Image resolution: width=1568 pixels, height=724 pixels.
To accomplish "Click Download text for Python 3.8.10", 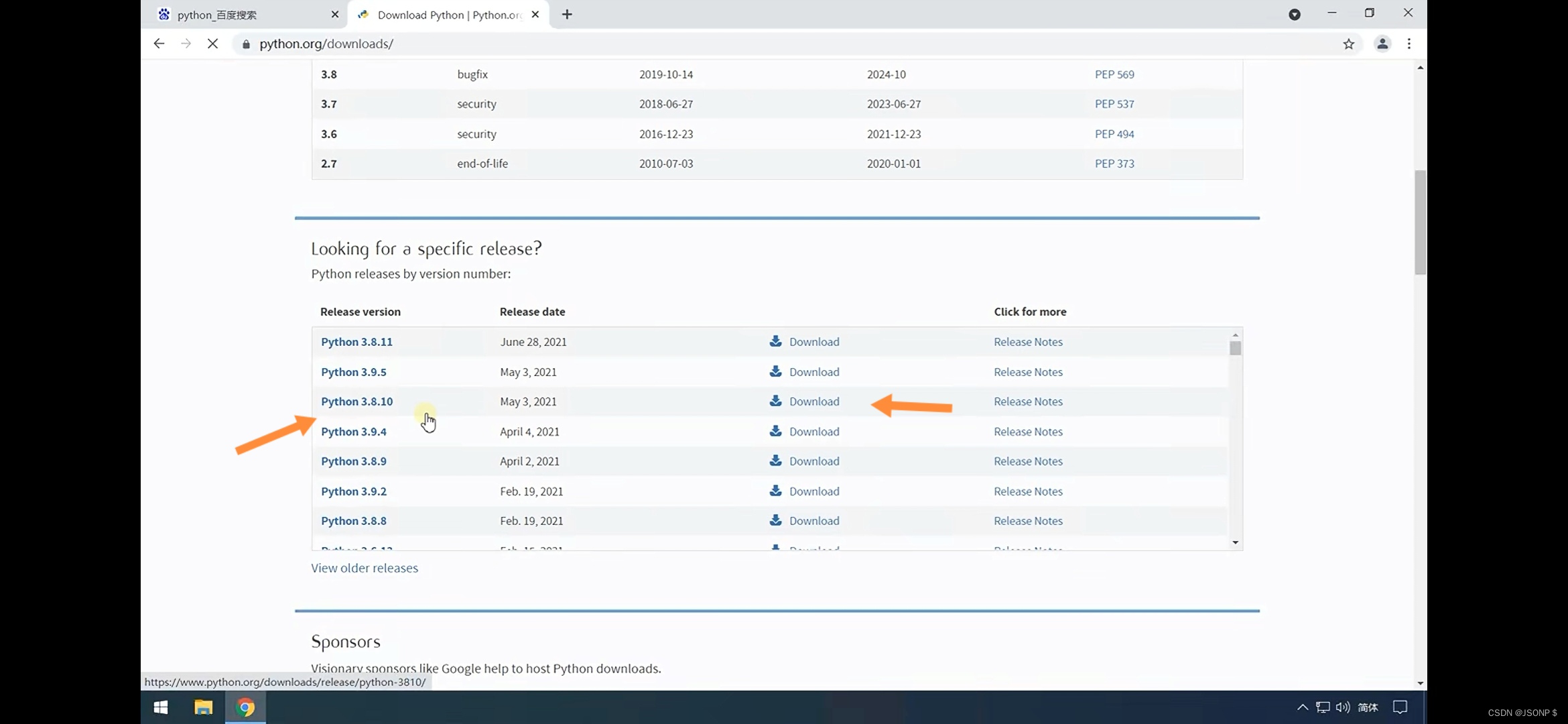I will [814, 402].
